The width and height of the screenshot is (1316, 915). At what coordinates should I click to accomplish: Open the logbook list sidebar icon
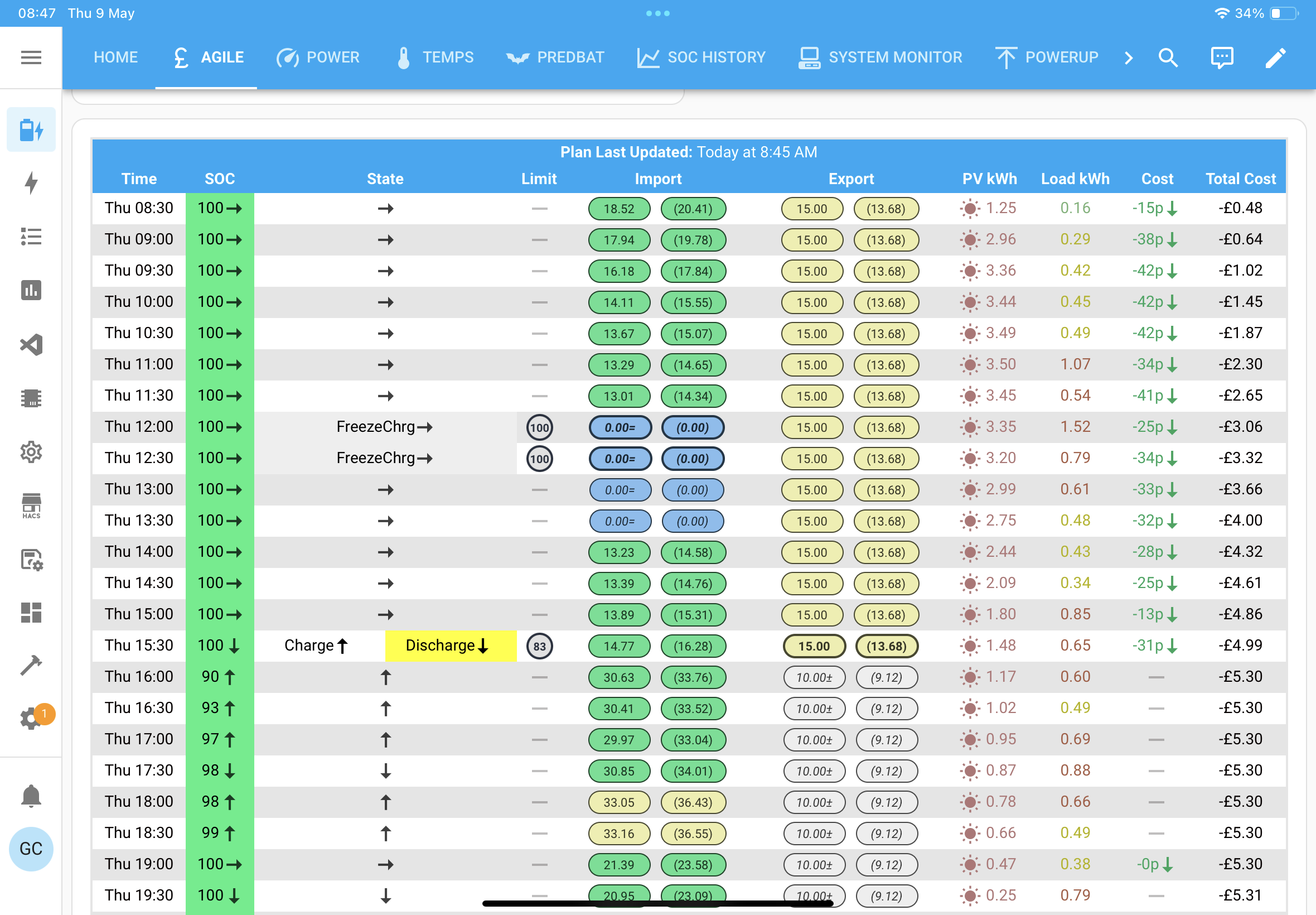[x=31, y=237]
